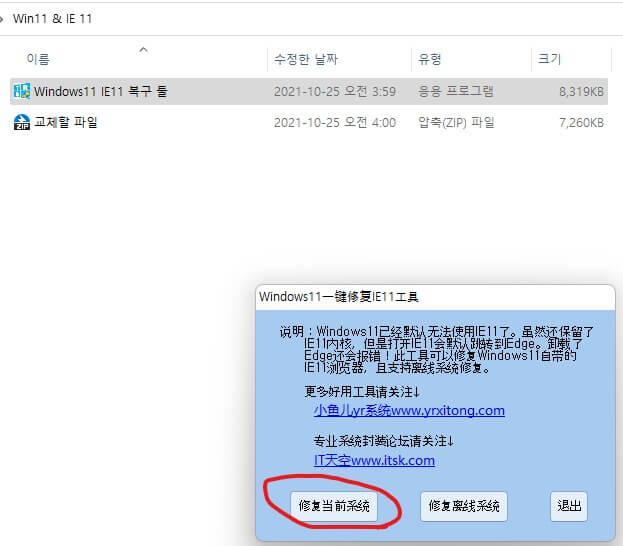Click the ZIP icon of 교체할 파일
The width and height of the screenshot is (623, 546).
(21, 123)
